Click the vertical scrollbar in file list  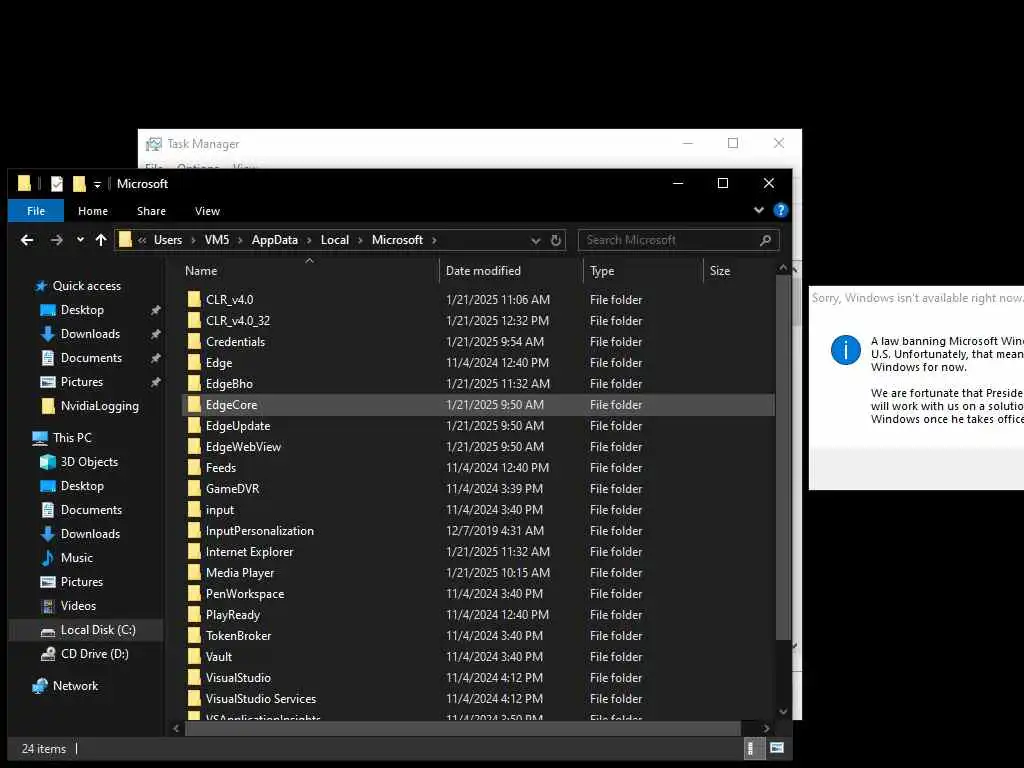click(x=783, y=457)
